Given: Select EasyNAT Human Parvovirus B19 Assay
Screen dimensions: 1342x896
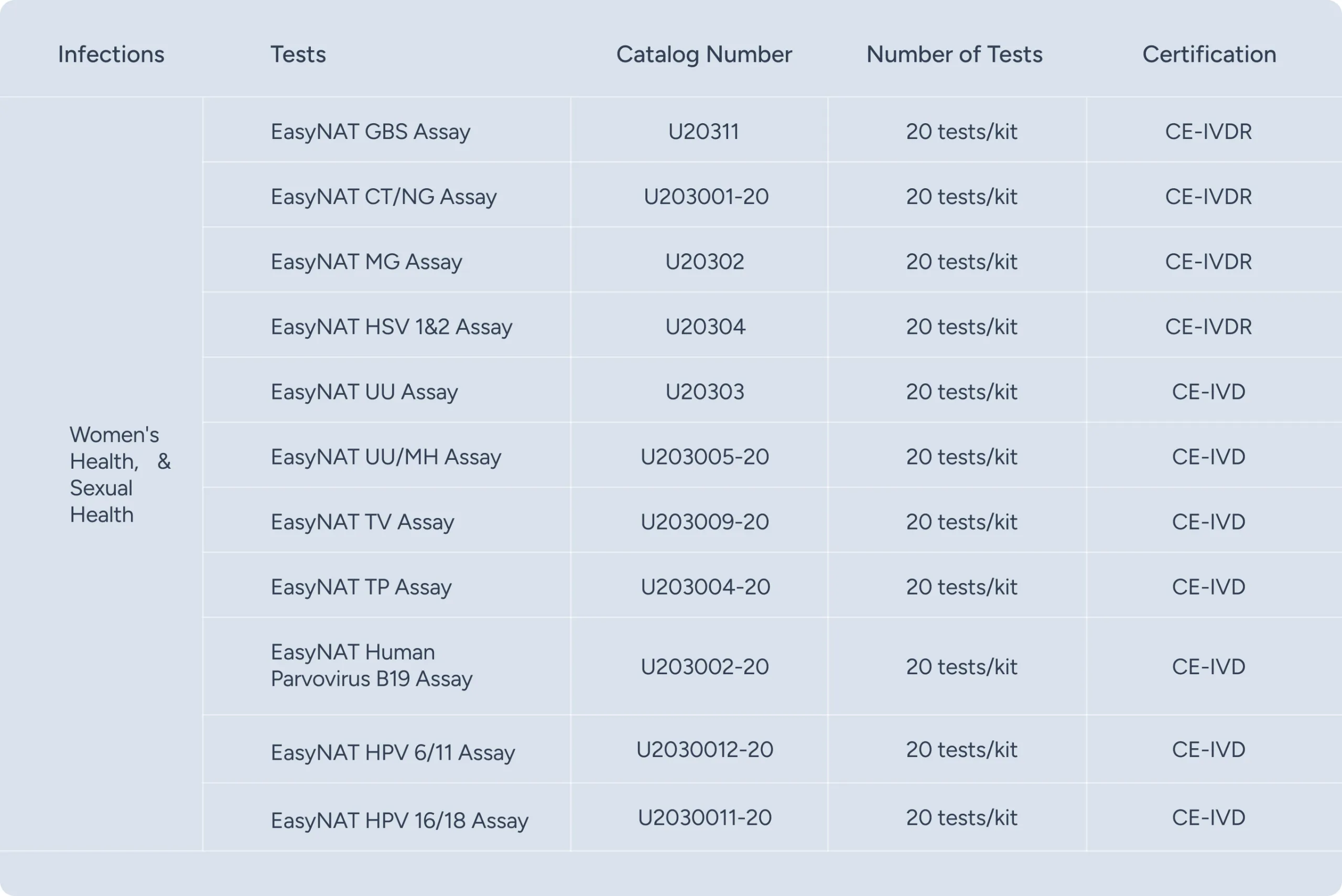Looking at the screenshot, I should tap(371, 665).
